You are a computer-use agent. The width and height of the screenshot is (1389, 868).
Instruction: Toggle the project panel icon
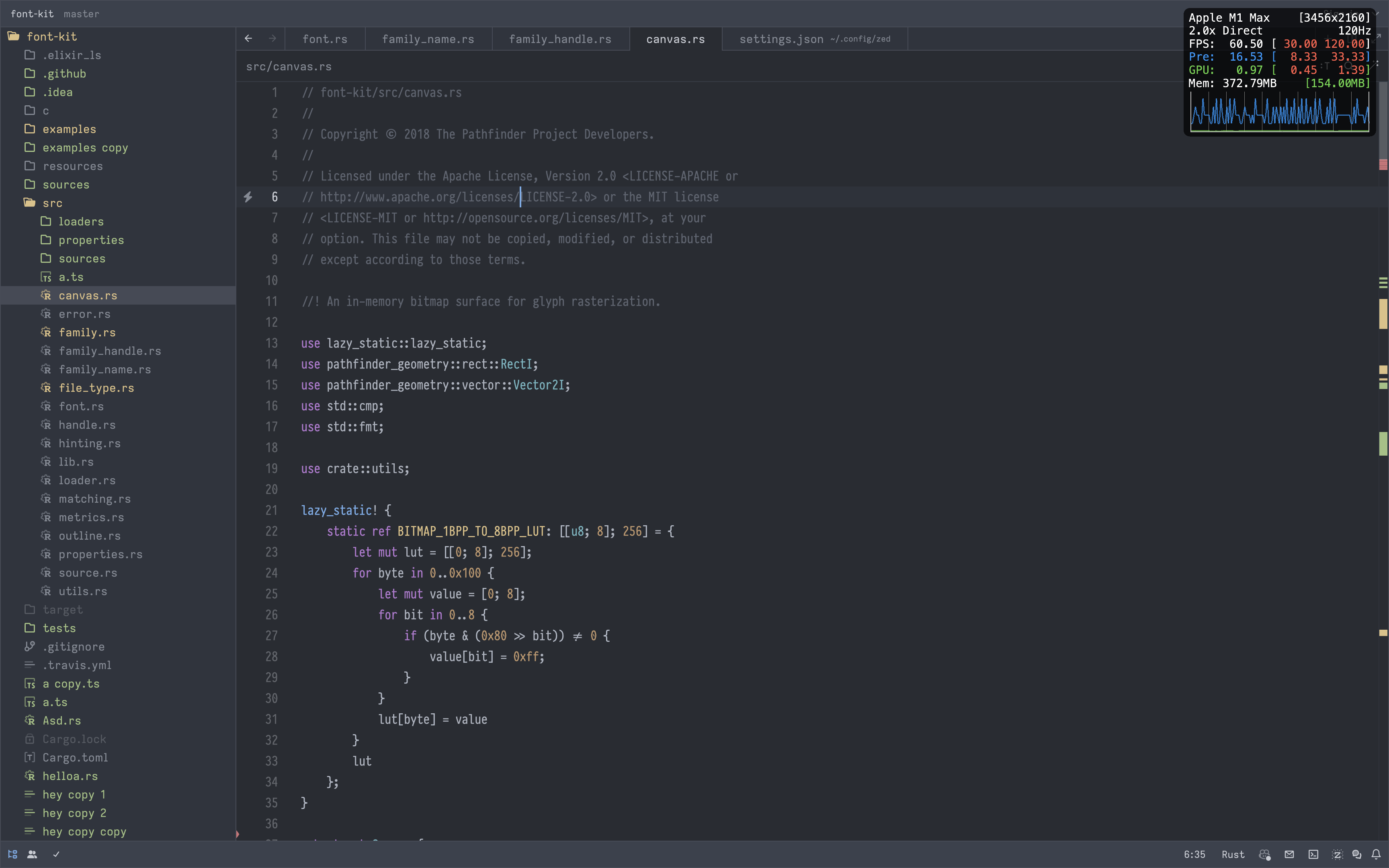click(12, 854)
